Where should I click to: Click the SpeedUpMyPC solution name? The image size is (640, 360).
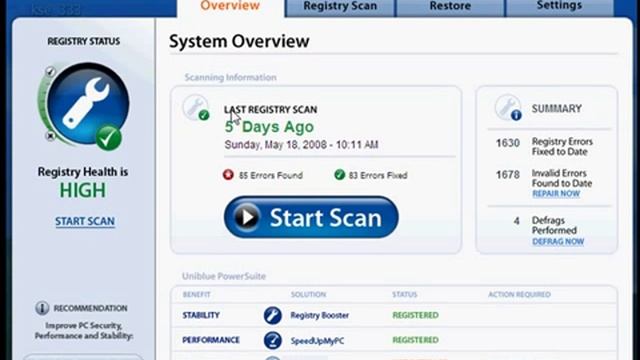(317, 340)
